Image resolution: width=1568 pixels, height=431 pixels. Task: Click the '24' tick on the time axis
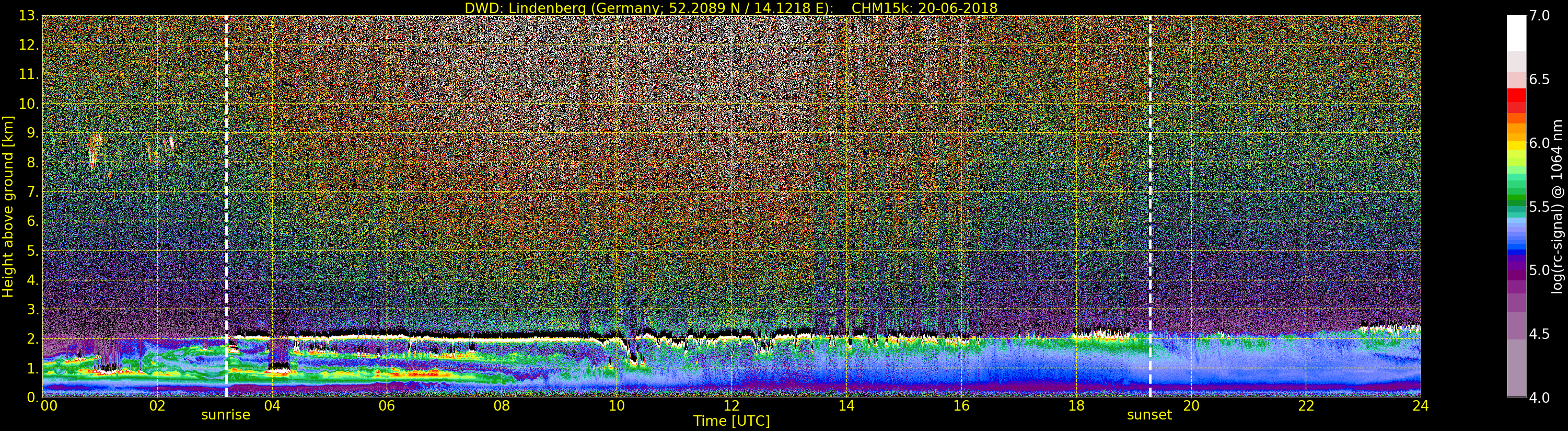(x=1421, y=405)
